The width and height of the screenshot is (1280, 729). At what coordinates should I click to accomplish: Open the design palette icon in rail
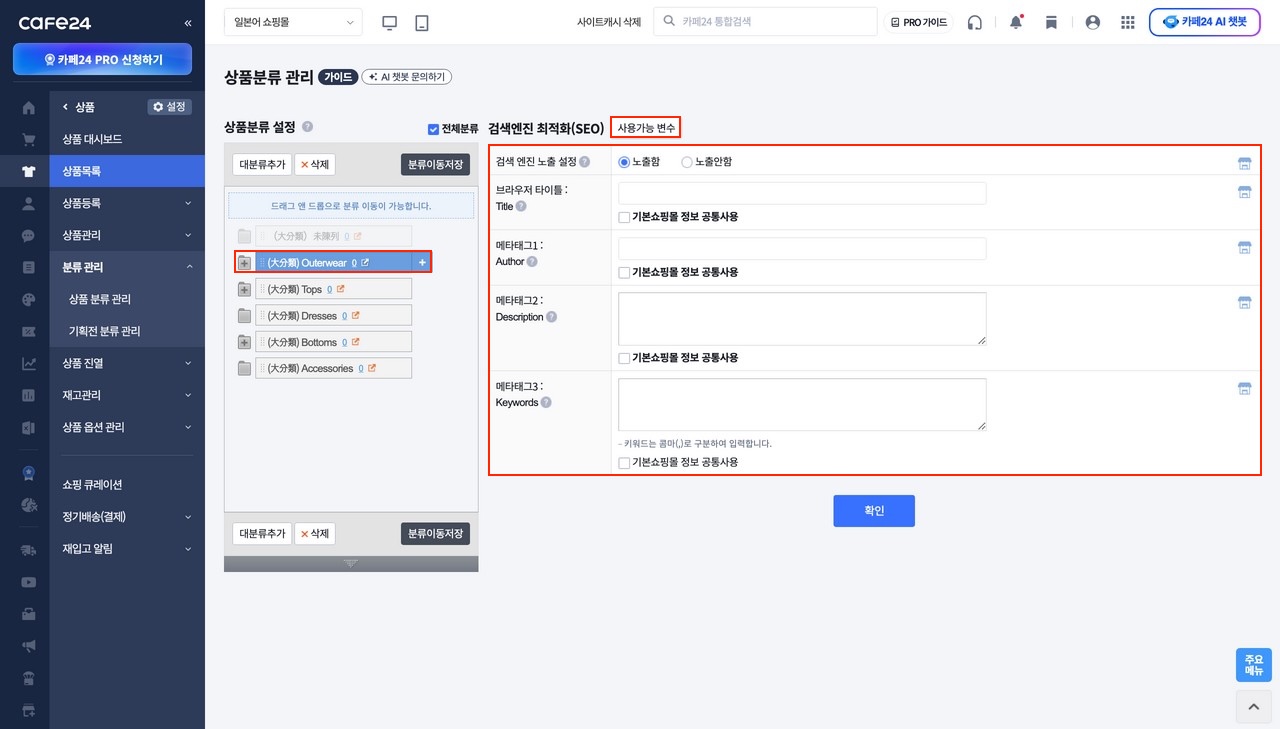tap(28, 299)
